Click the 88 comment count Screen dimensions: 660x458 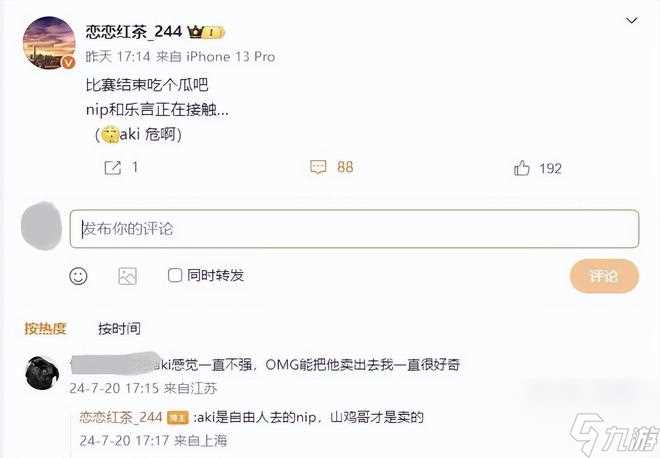click(345, 167)
